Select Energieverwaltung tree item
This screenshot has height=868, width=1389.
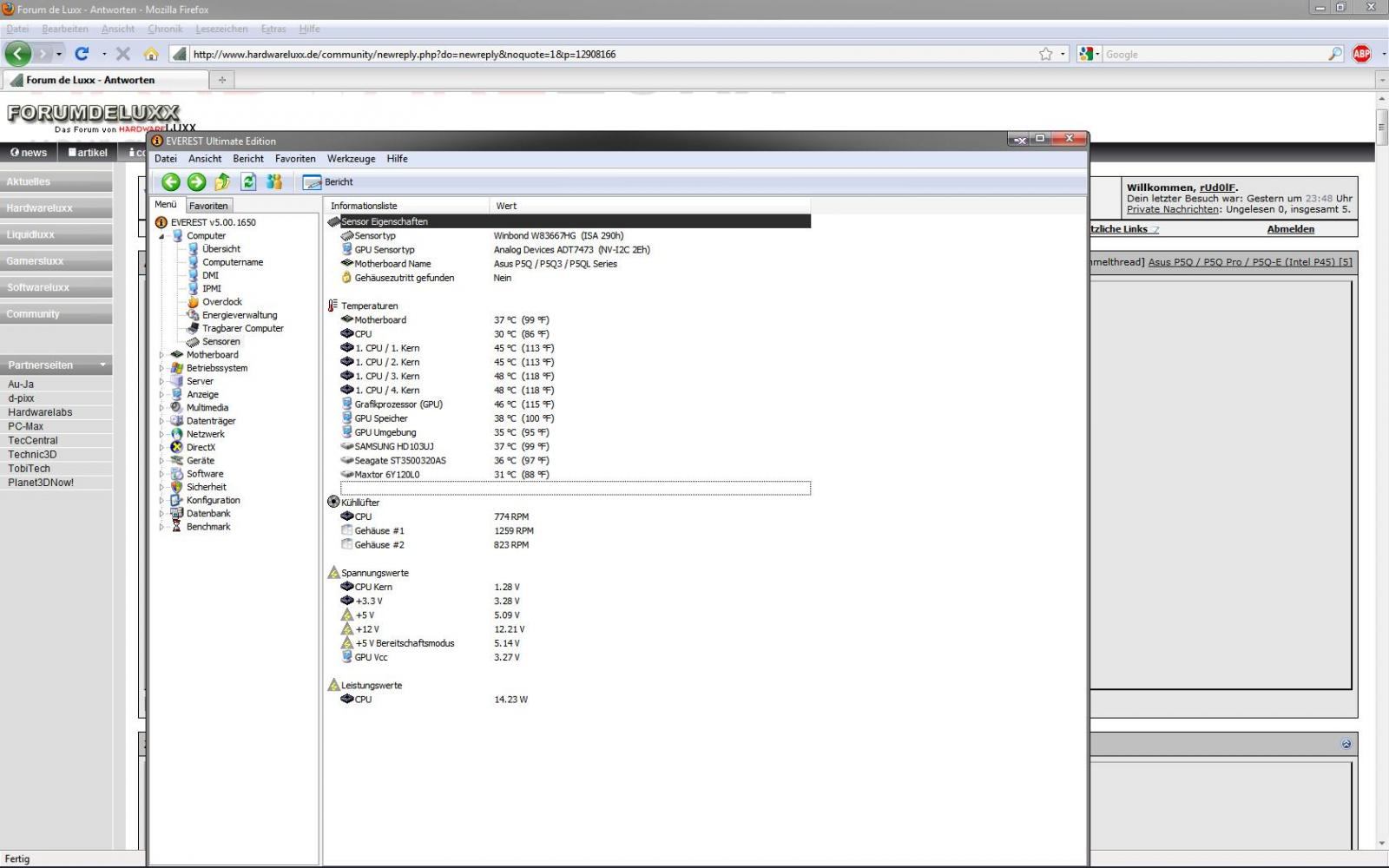pos(240,315)
